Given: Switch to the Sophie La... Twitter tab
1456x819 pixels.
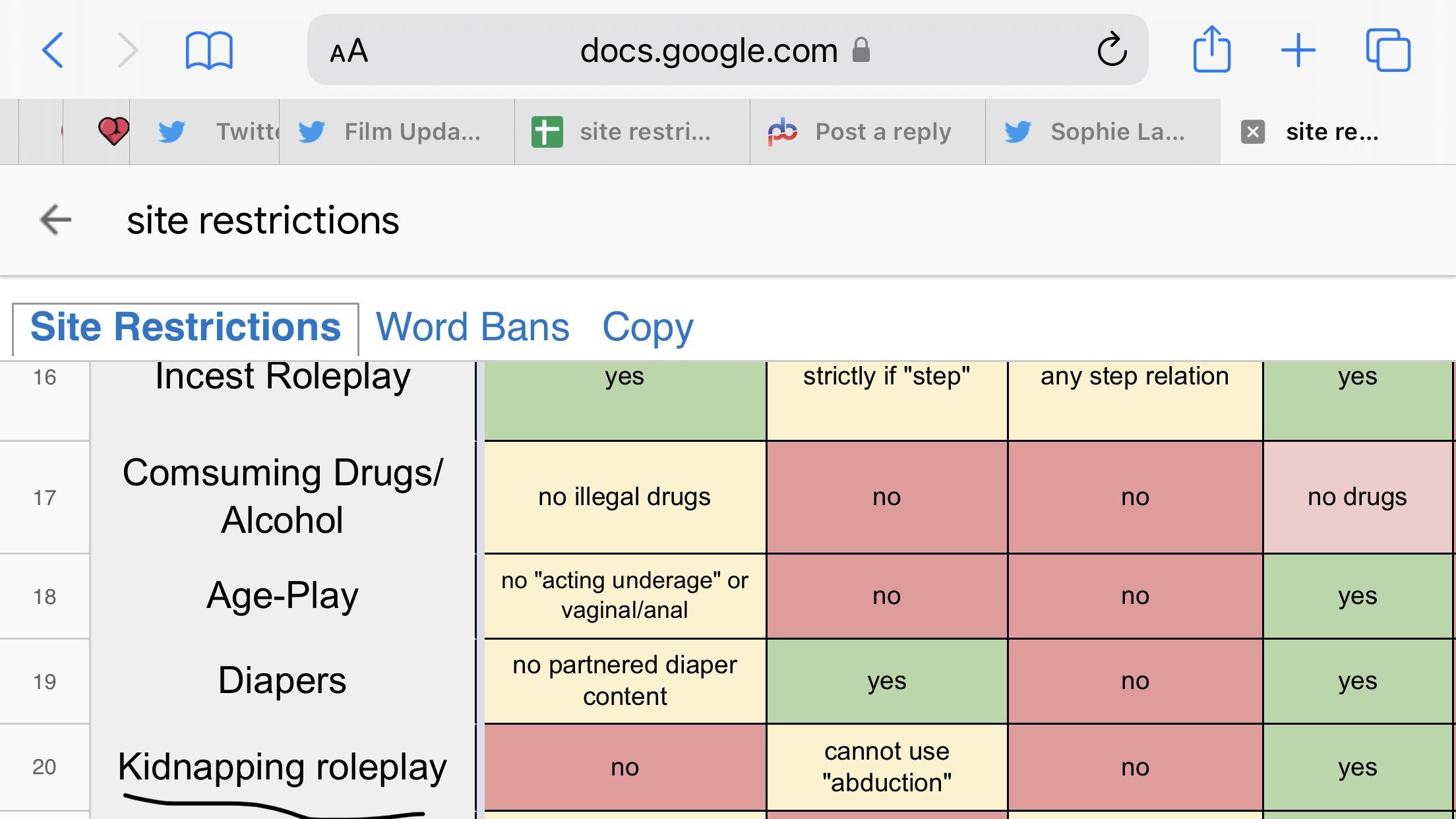Looking at the screenshot, I should tap(1103, 132).
